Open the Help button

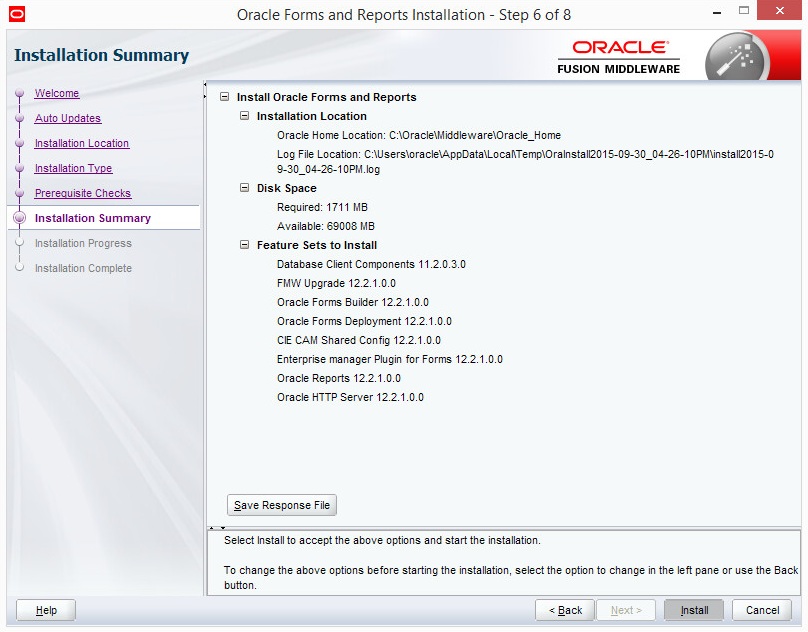[x=46, y=610]
